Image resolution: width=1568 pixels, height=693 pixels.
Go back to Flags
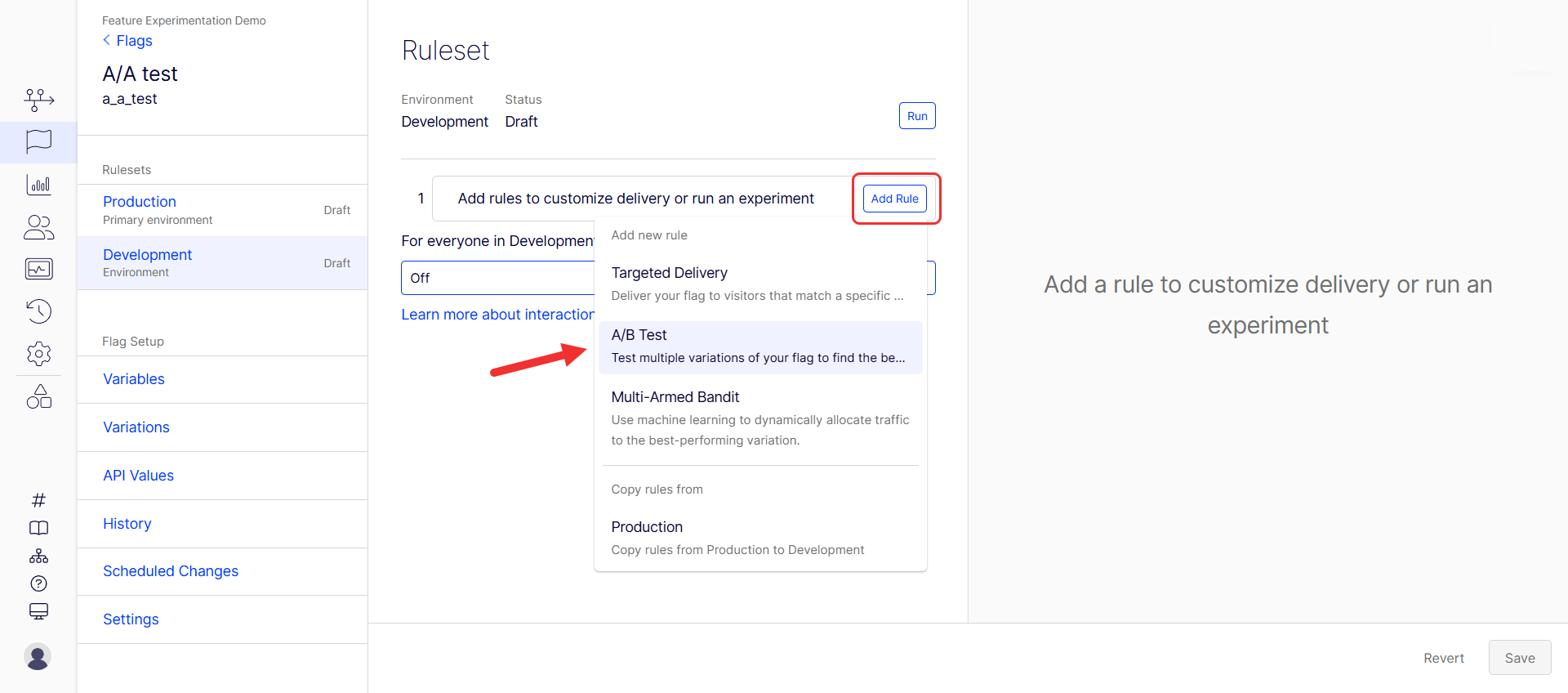(127, 41)
